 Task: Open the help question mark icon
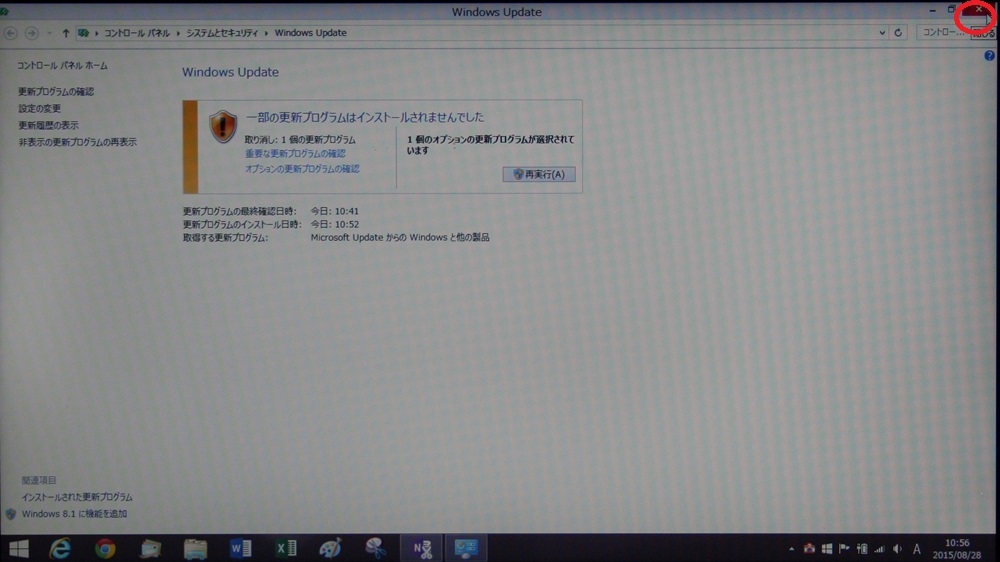[989, 55]
